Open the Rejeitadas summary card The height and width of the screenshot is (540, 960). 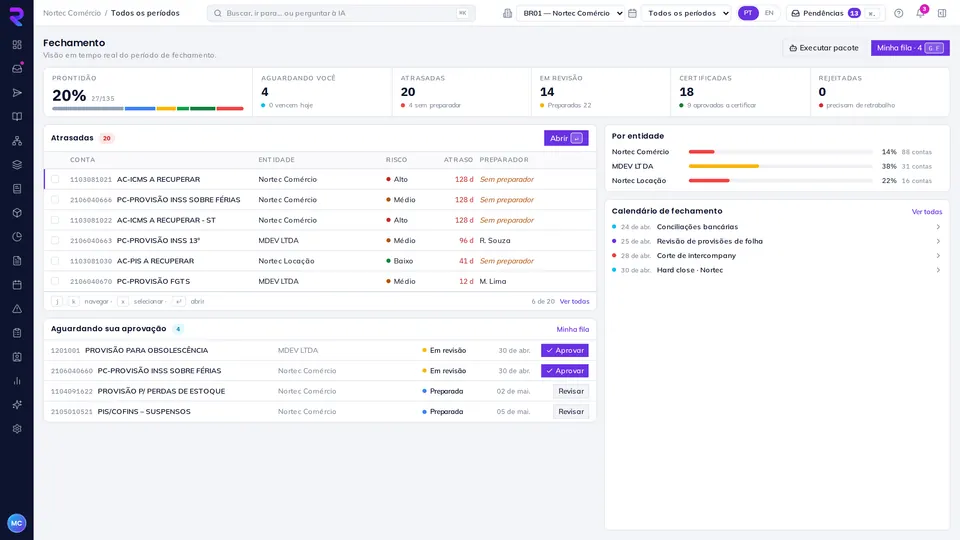pyautogui.click(x=880, y=92)
